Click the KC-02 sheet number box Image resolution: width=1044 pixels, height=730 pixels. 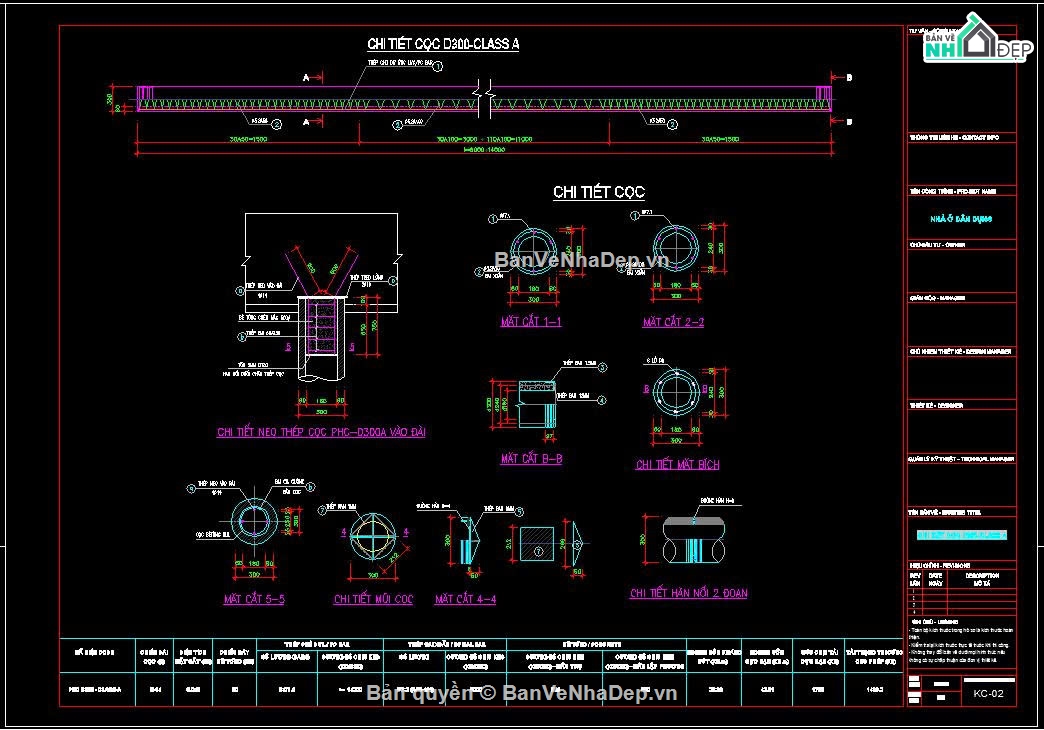tap(988, 693)
